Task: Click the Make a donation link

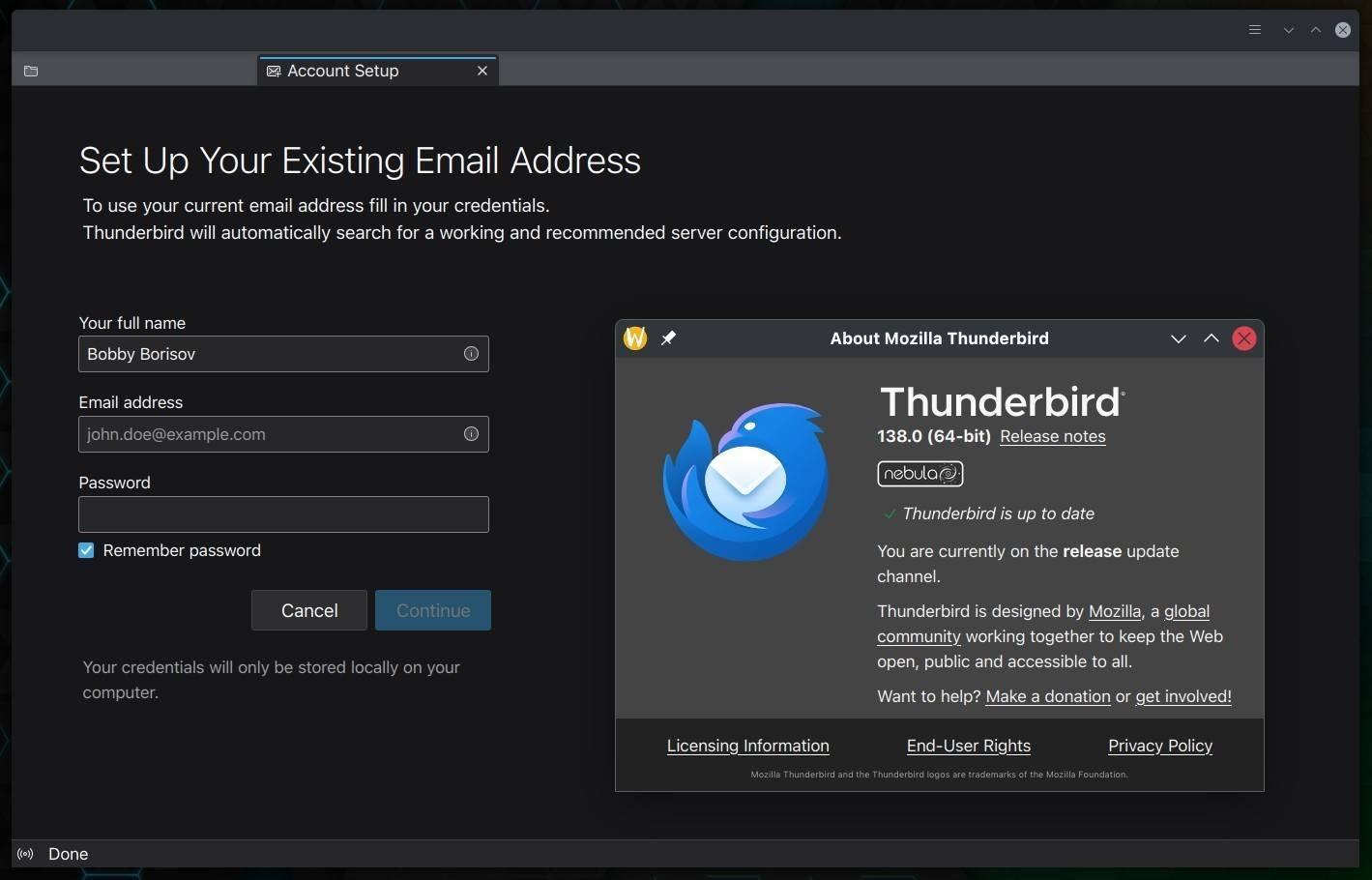Action: click(x=1047, y=695)
